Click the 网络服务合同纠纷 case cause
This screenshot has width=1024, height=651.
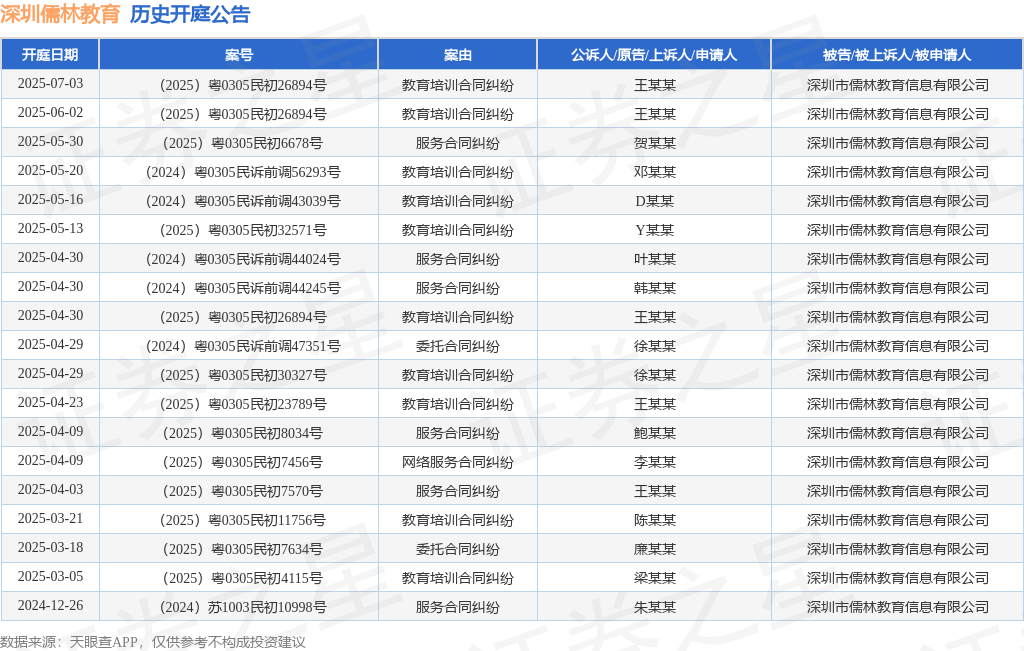click(457, 462)
